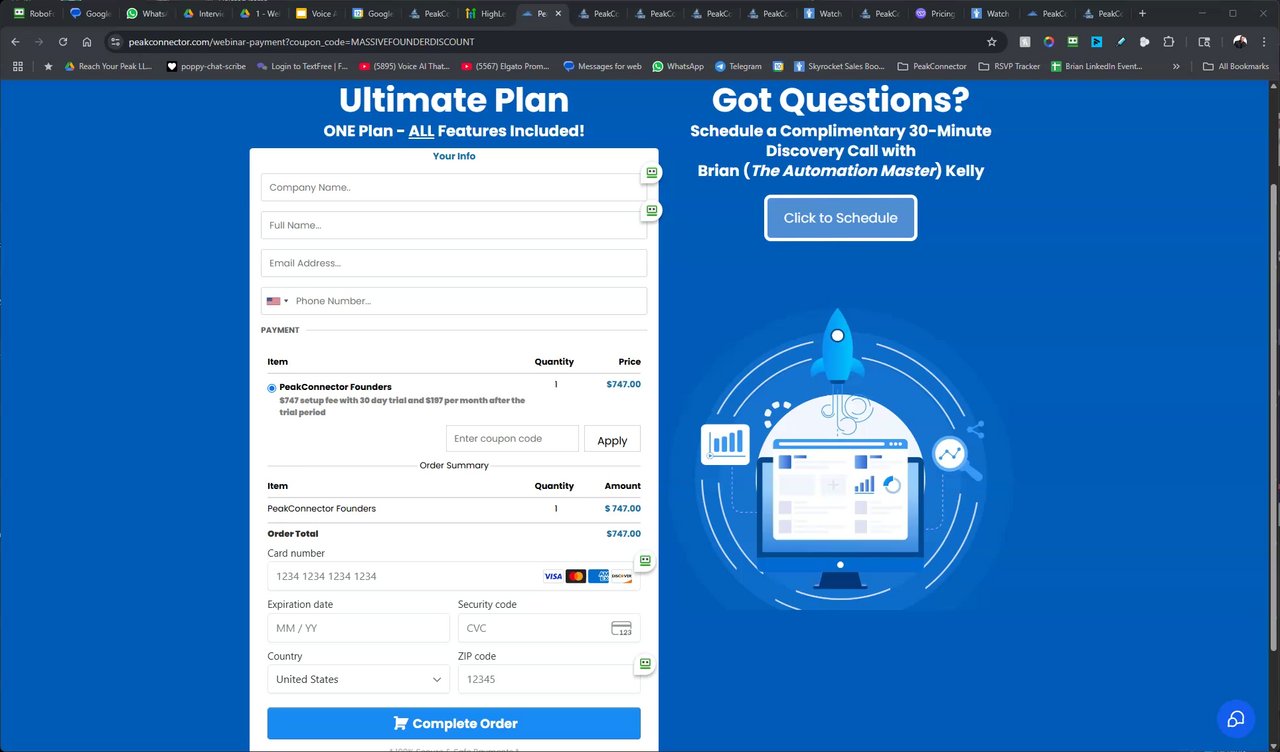The image size is (1280, 752).
Task: Open Brian LinkedIn Event bookmark
Action: (1096, 66)
